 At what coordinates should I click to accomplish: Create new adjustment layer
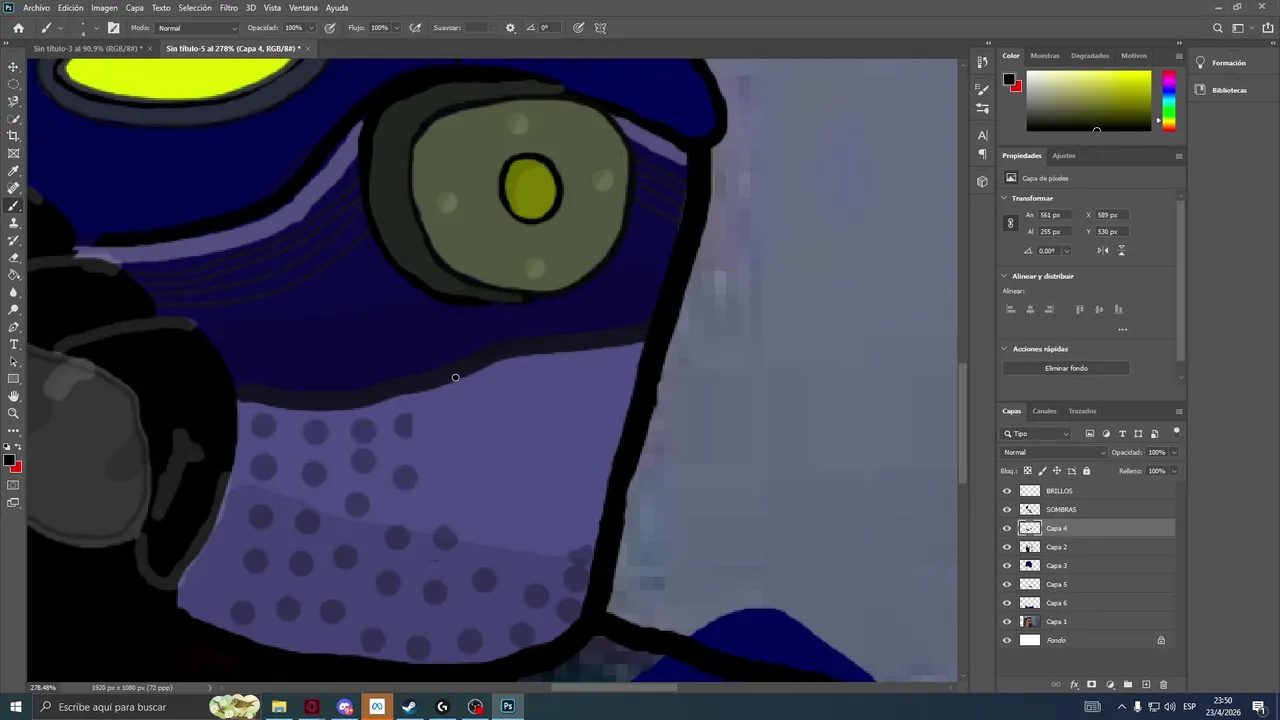point(1110,685)
